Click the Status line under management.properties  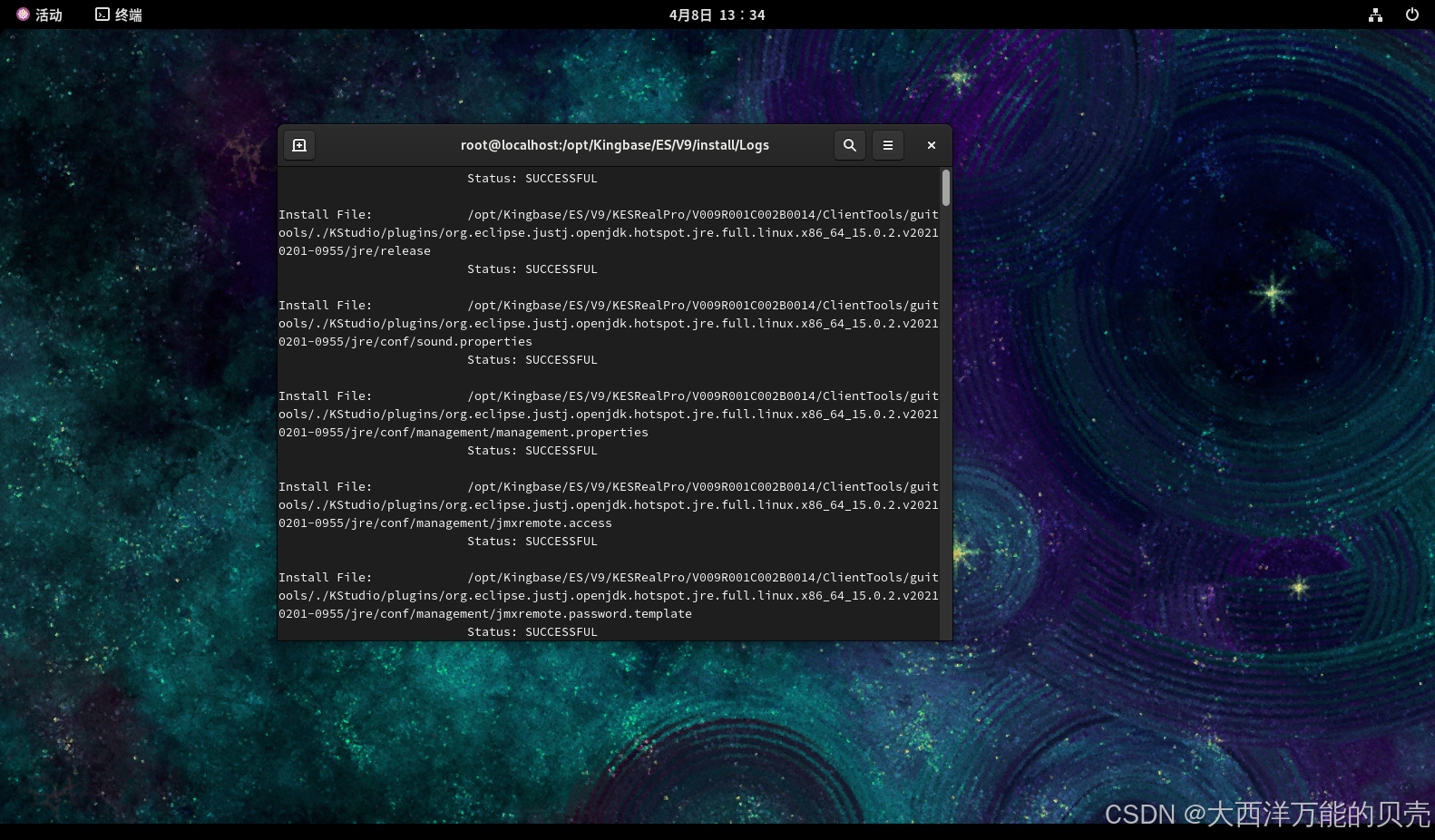click(532, 451)
